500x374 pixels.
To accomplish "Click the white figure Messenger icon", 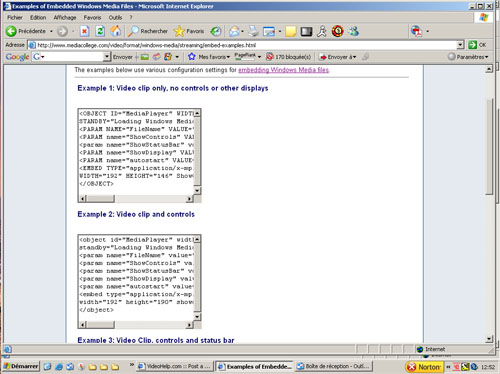I will (x=322, y=31).
